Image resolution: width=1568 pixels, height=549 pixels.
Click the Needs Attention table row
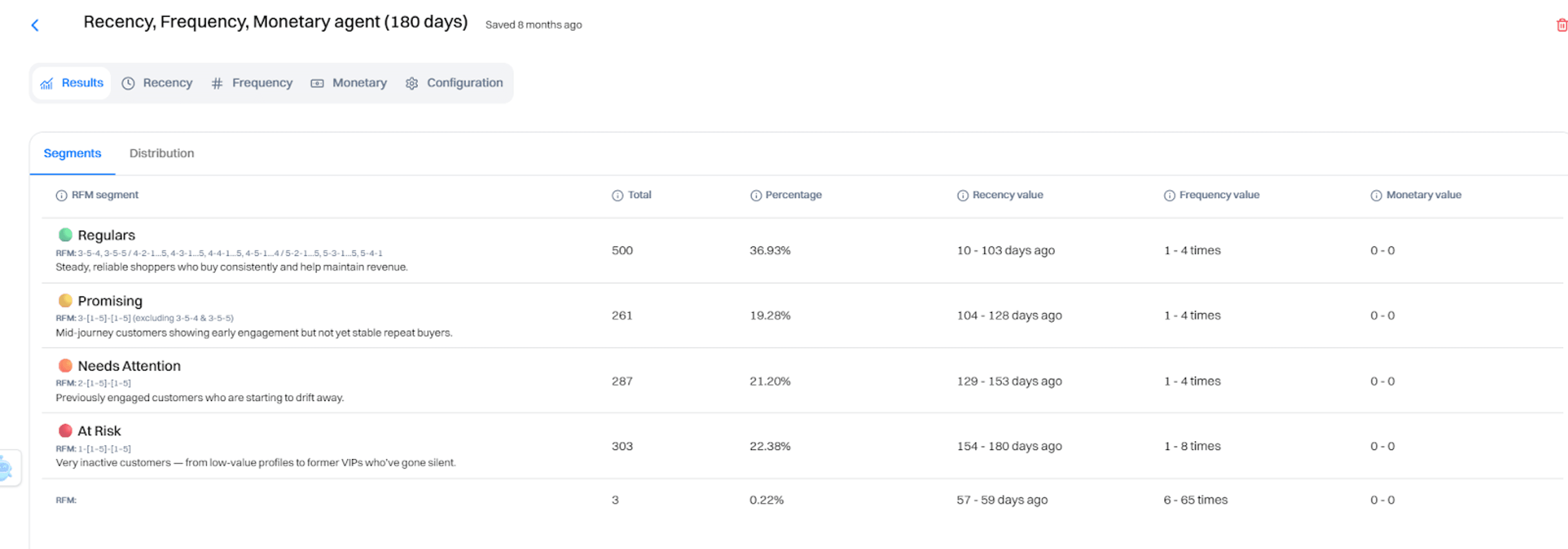426,381
